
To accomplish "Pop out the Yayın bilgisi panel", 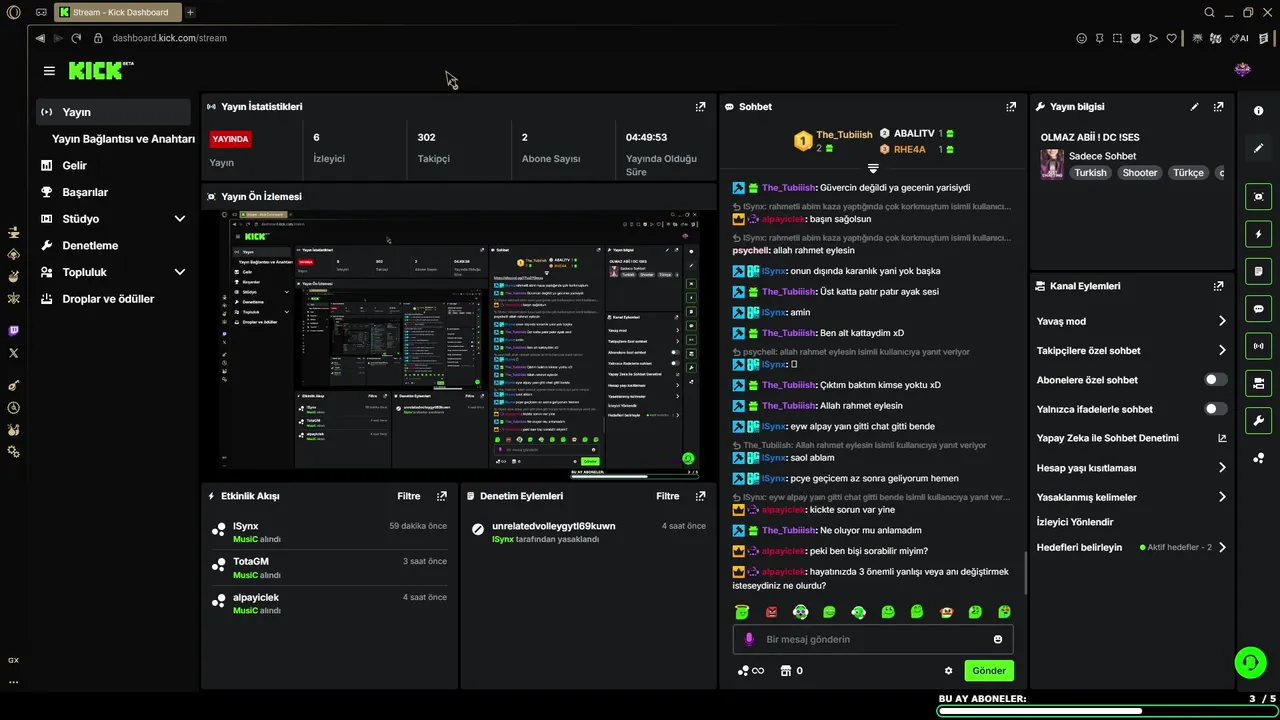I will (1218, 107).
